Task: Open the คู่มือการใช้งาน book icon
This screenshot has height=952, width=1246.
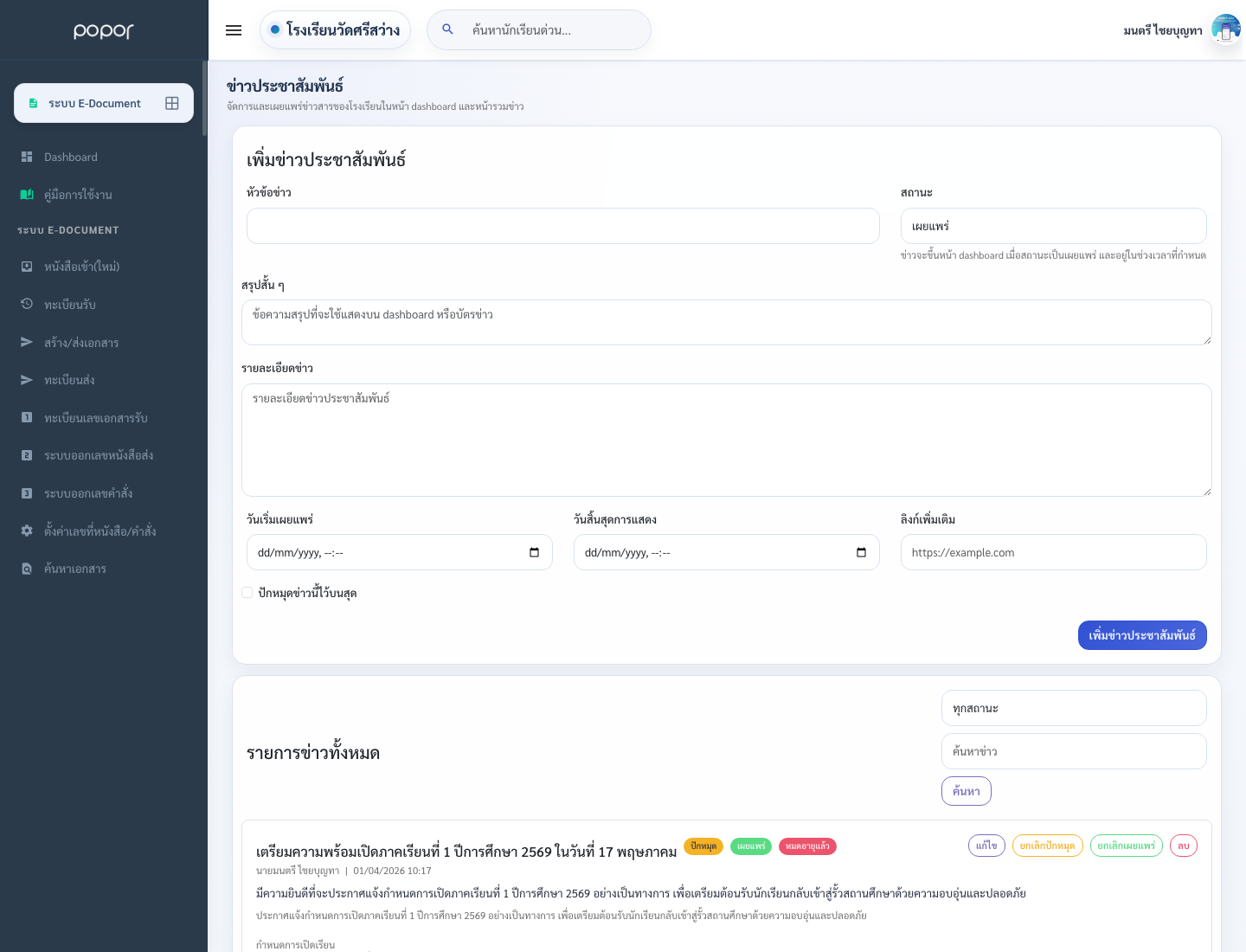Action: [27, 195]
